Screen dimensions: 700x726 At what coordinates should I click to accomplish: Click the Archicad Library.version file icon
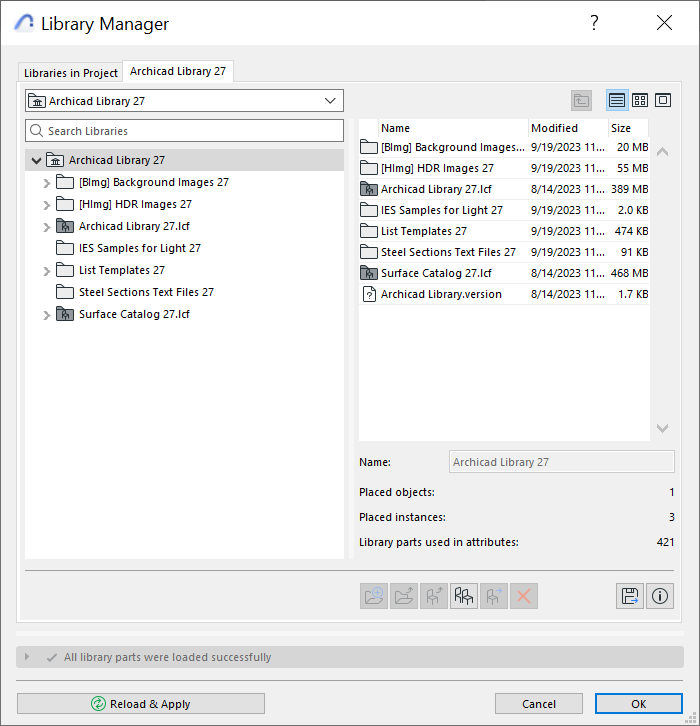coord(369,294)
